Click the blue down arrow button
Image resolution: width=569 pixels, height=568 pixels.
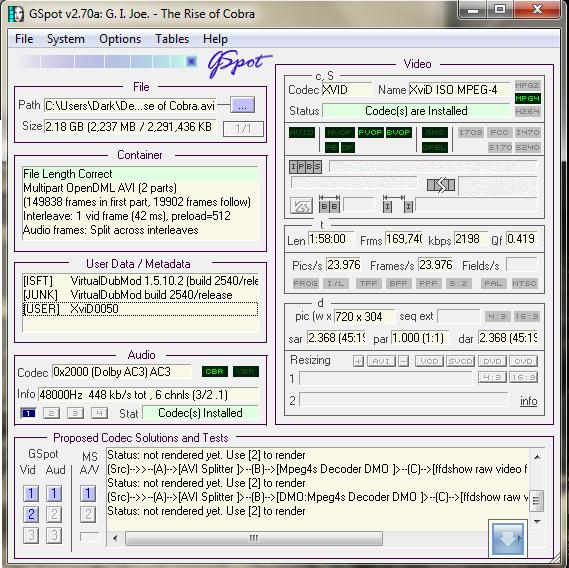point(508,539)
